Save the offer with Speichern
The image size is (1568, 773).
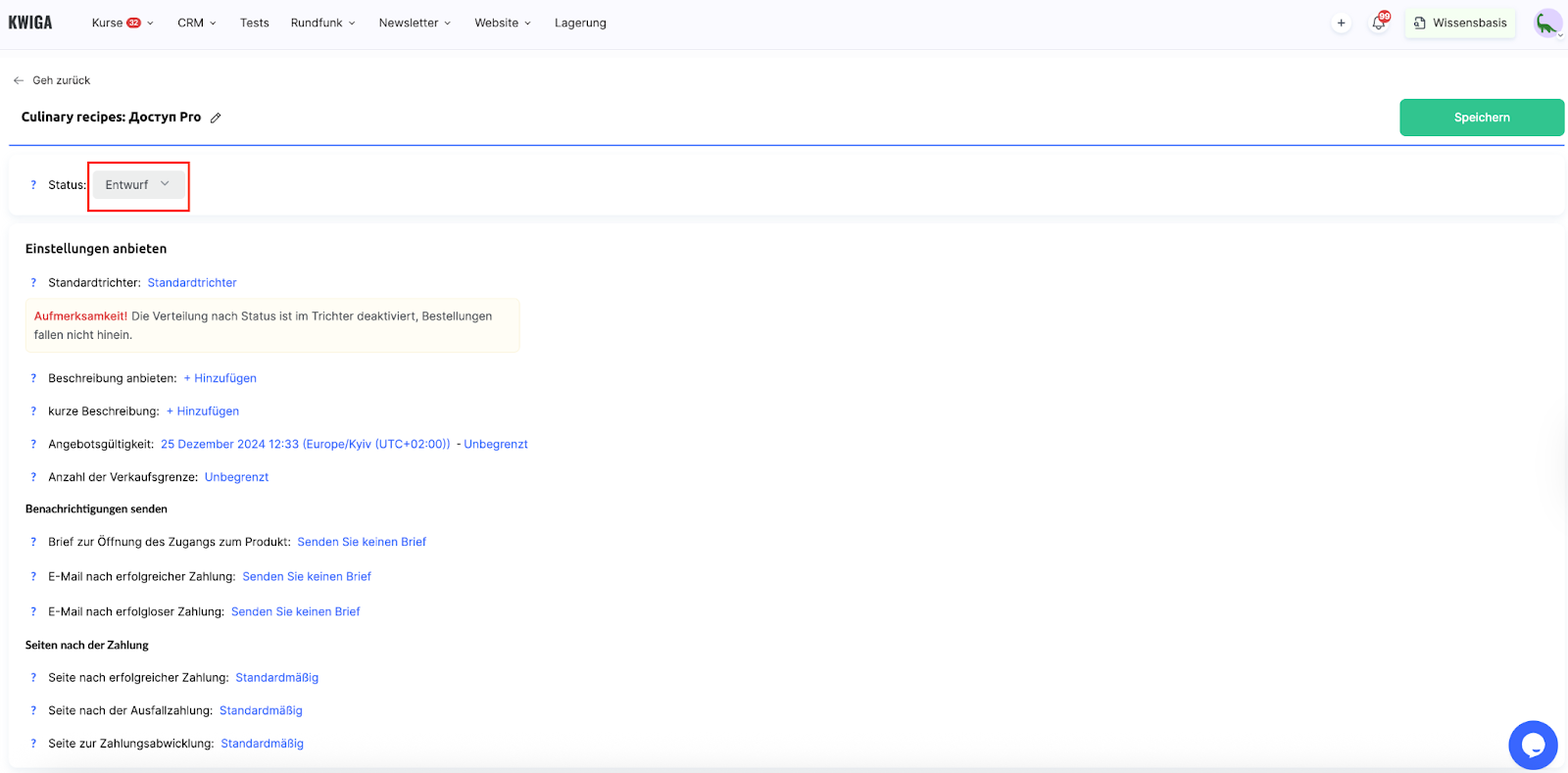pyautogui.click(x=1482, y=118)
